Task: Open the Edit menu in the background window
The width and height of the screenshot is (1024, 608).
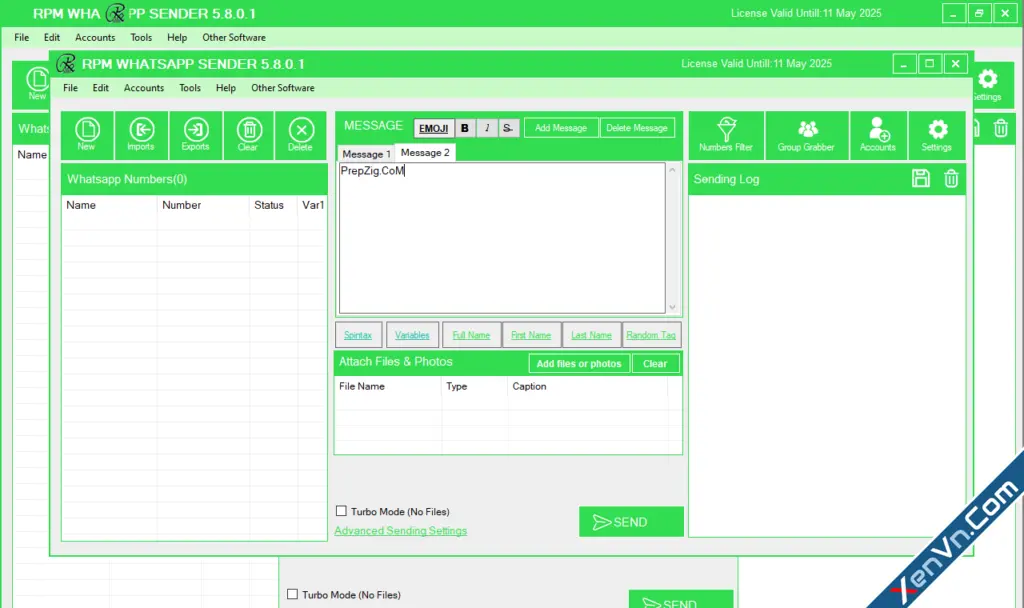Action: tap(52, 37)
